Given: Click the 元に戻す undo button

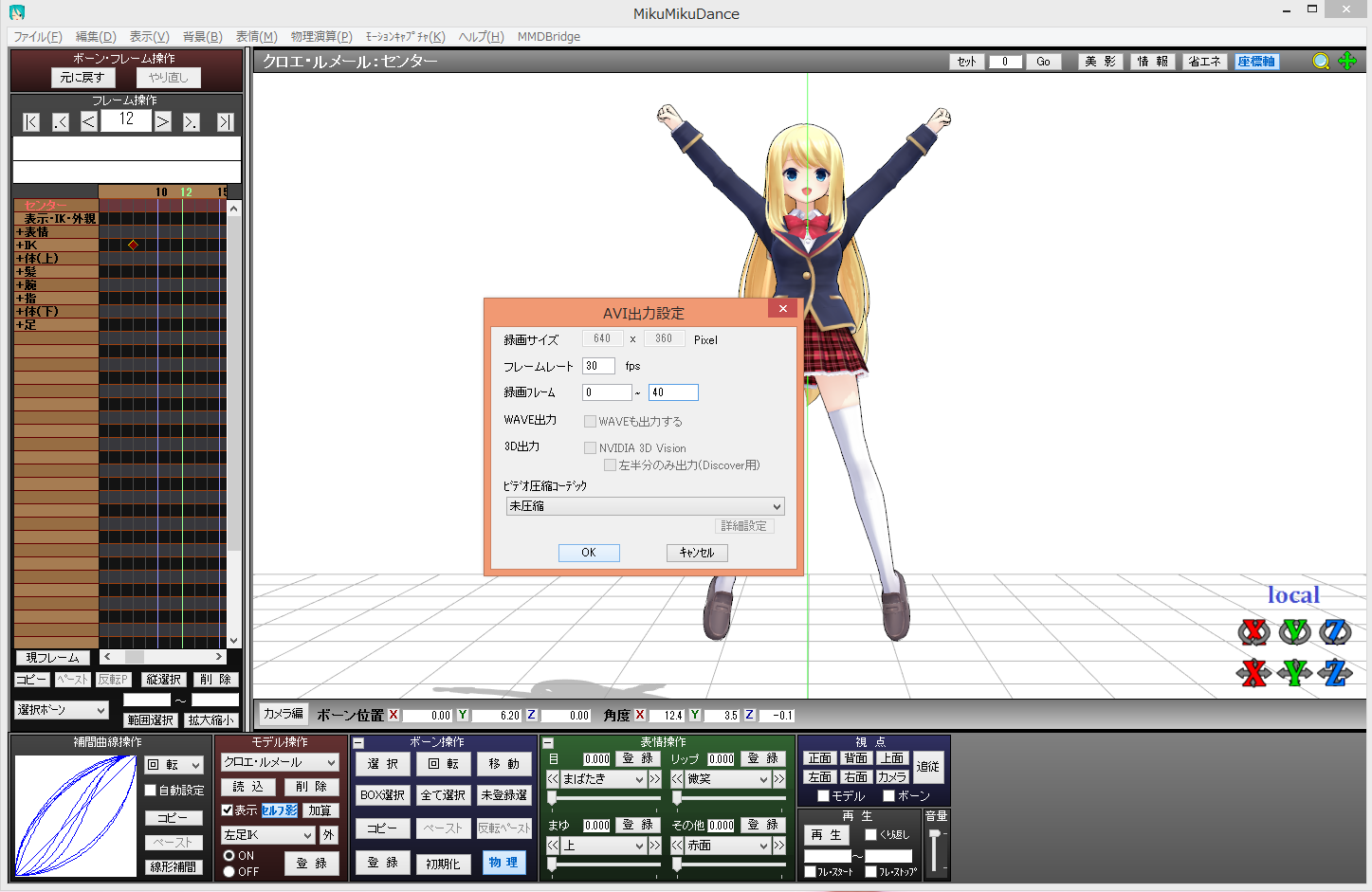Looking at the screenshot, I should coord(82,78).
